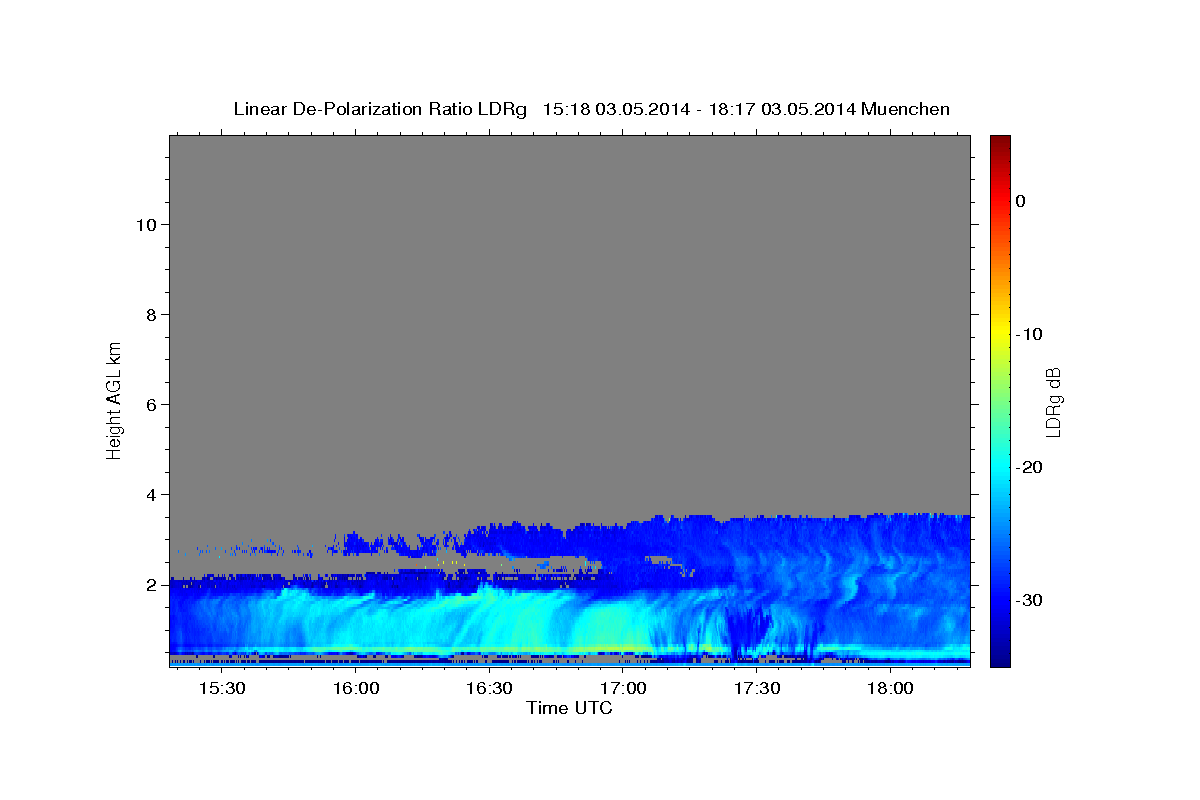This screenshot has height=800, width=1200.
Task: Click the colorbar value -30 label
Action: coord(1030,600)
